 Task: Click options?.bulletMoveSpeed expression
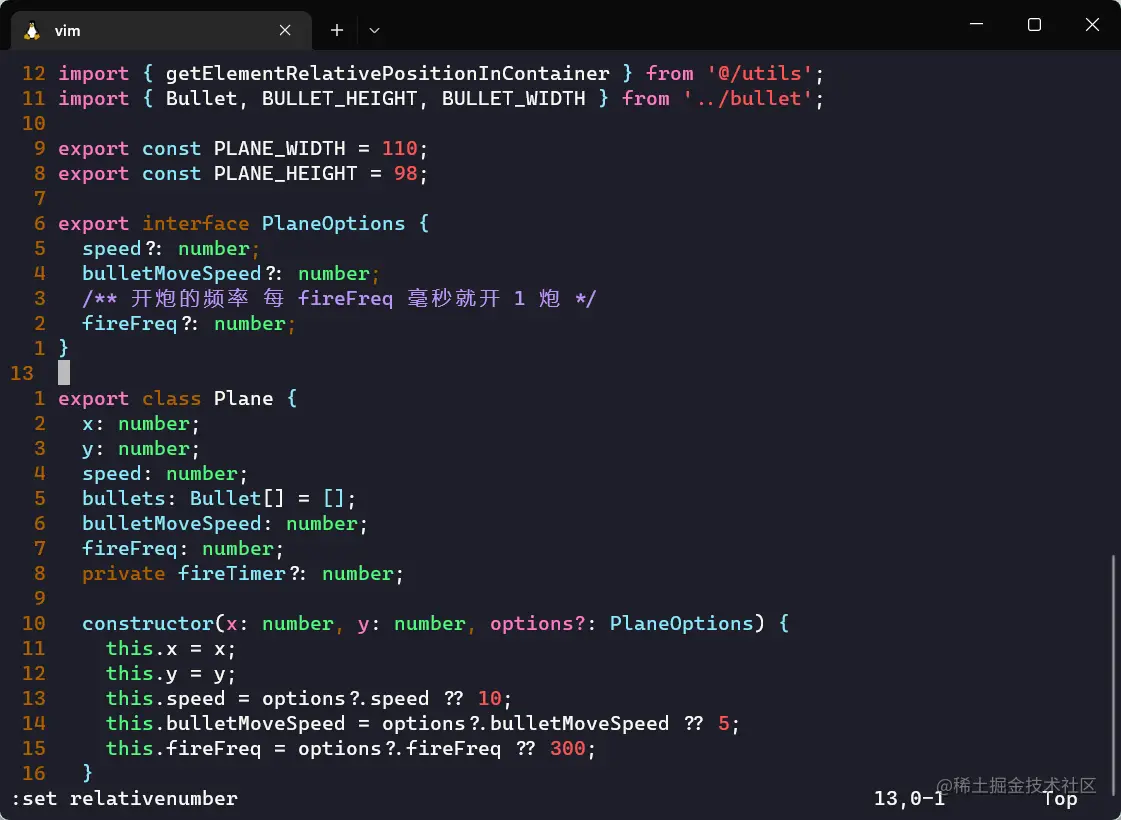point(525,723)
